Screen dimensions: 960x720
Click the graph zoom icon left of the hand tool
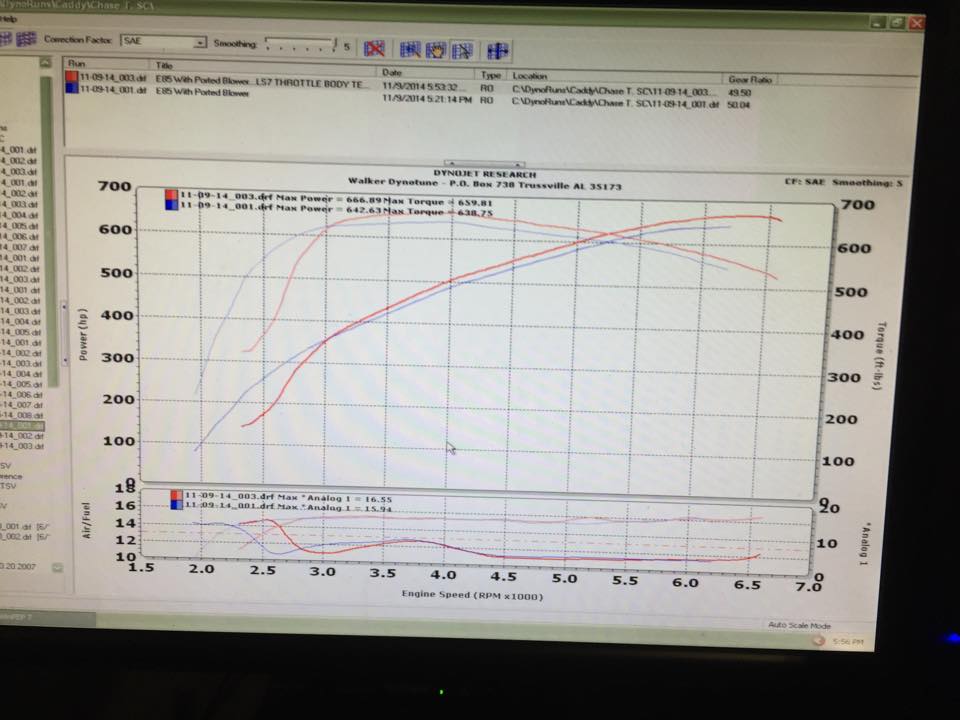[410, 49]
